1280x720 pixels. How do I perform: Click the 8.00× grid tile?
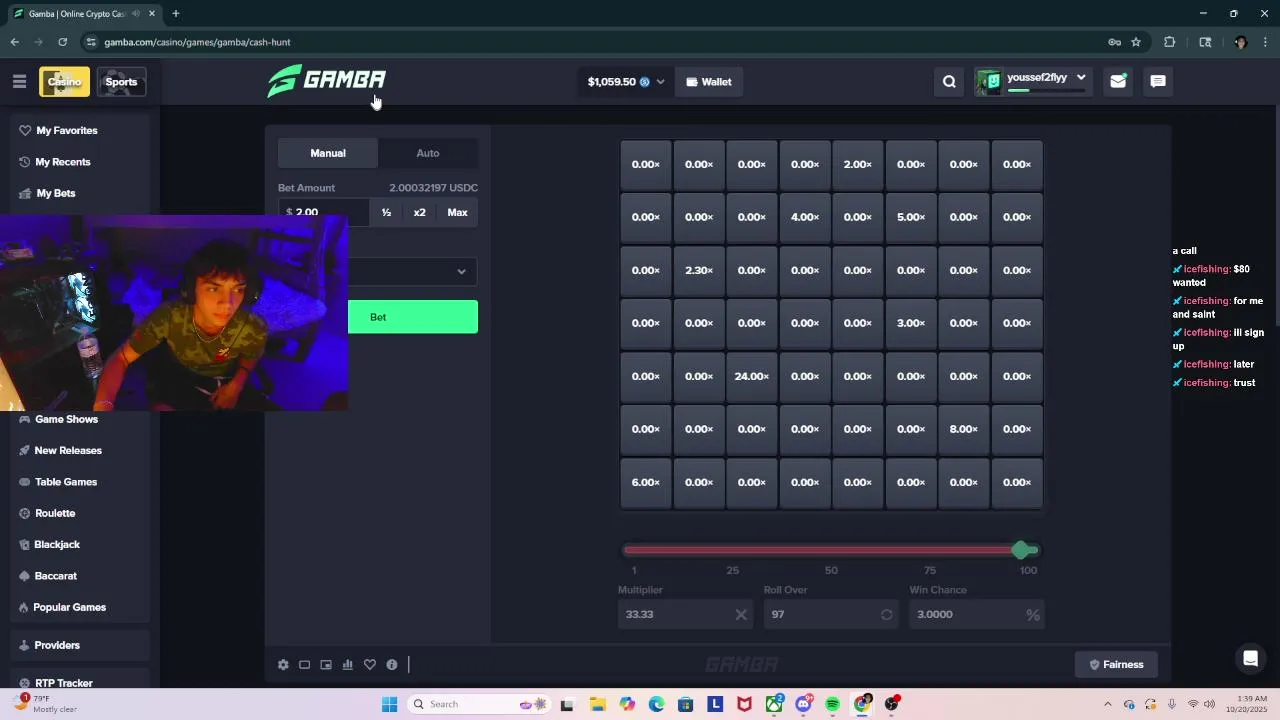(x=964, y=430)
